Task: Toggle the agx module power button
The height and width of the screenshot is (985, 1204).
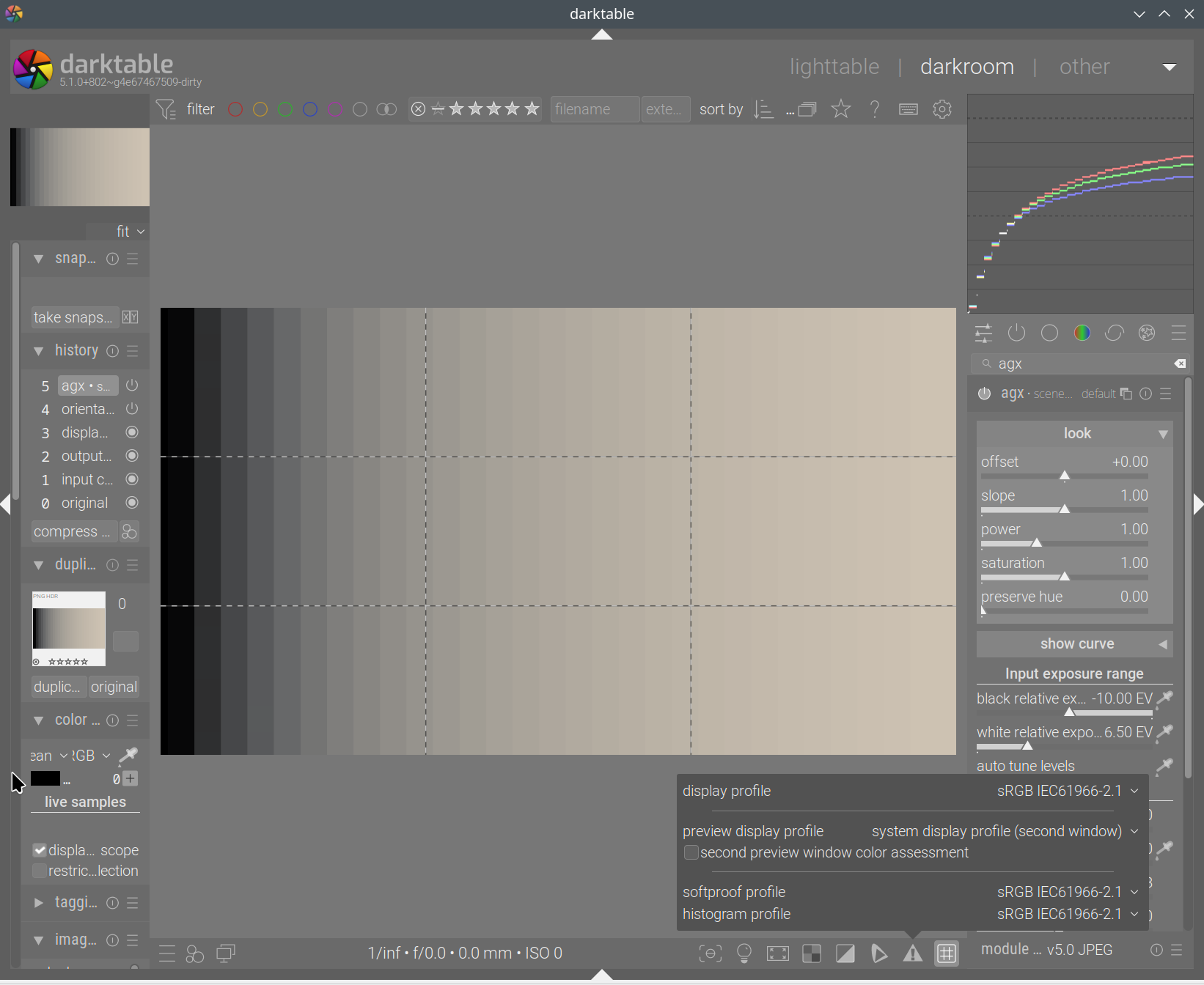Action: pos(985,394)
